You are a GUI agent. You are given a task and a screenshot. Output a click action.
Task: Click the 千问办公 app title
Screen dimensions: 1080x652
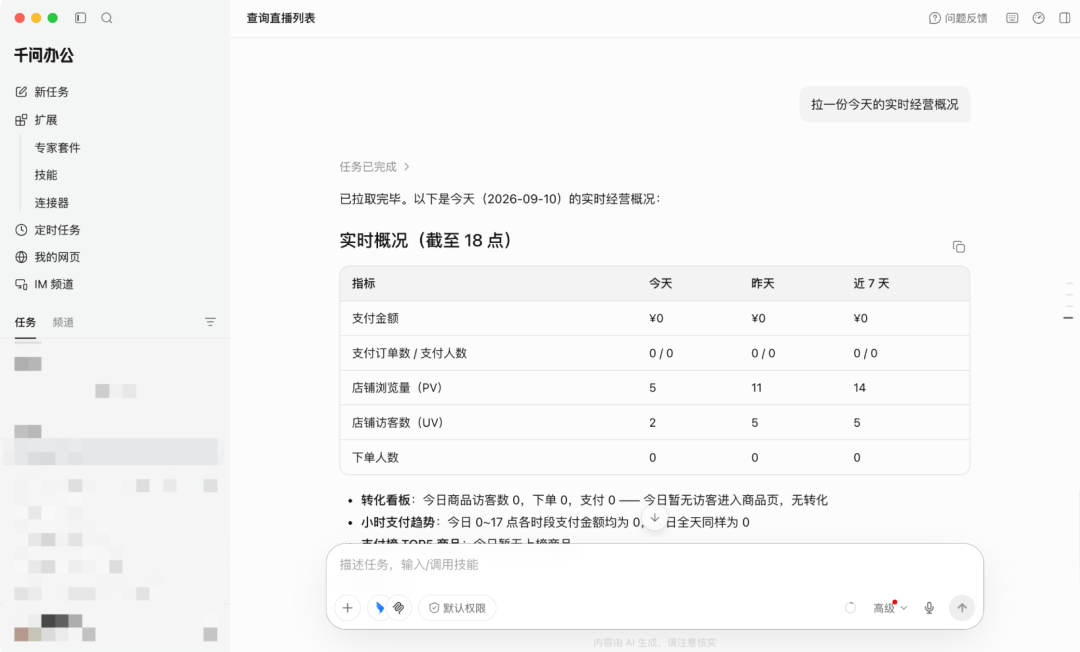(43, 55)
